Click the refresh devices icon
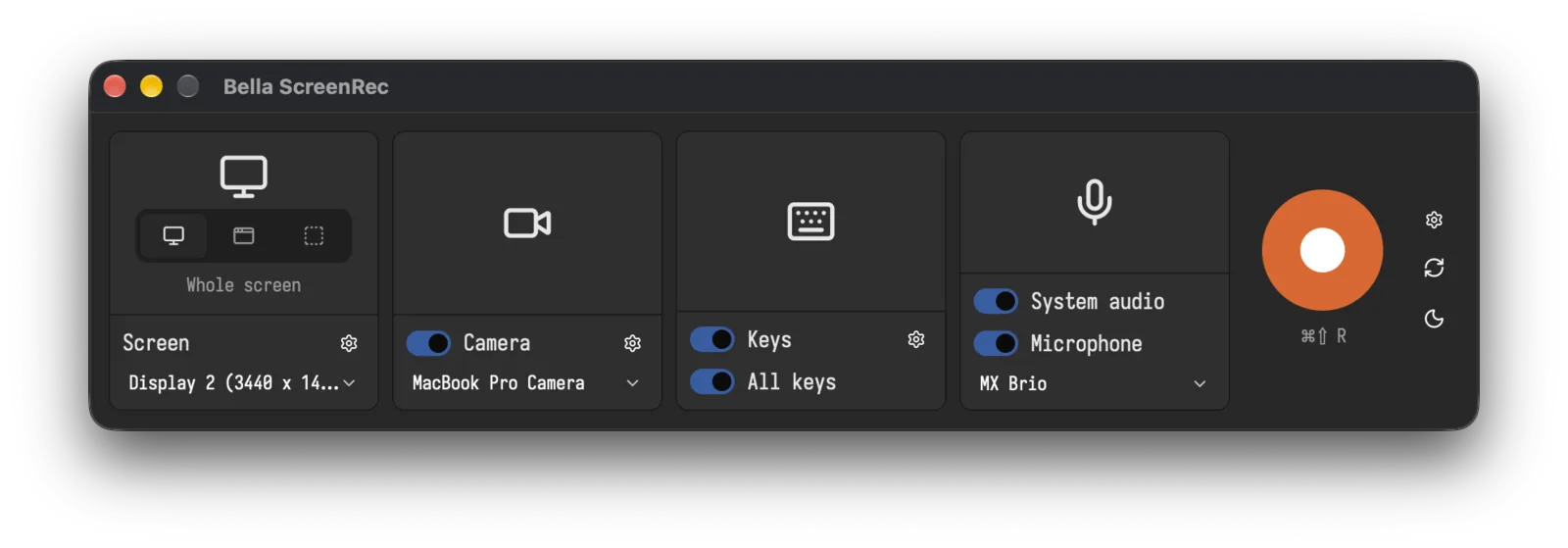This screenshot has height=548, width=1568. pos(1434,268)
